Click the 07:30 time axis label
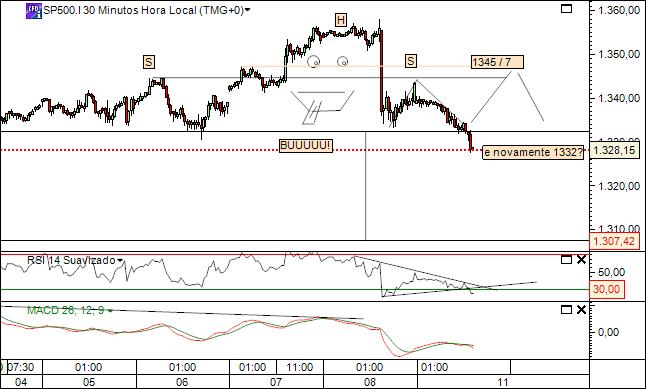 pyautogui.click(x=20, y=367)
